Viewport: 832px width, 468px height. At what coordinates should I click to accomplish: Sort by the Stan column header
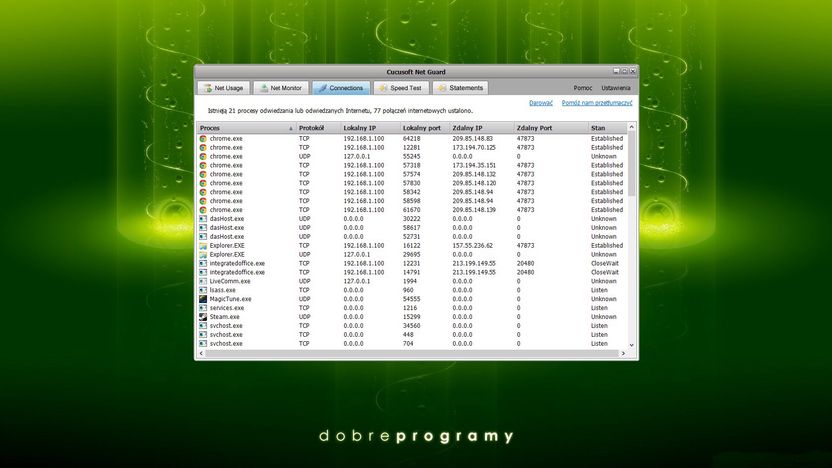tap(608, 128)
